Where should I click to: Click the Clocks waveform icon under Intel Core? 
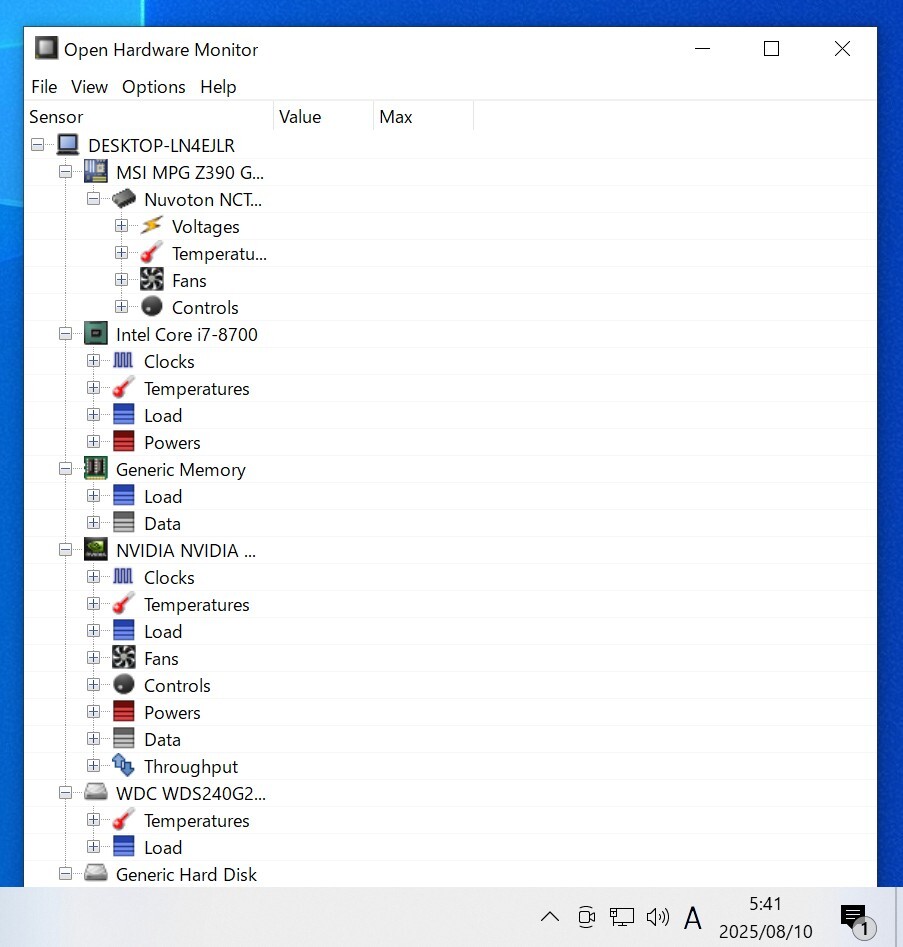point(123,361)
